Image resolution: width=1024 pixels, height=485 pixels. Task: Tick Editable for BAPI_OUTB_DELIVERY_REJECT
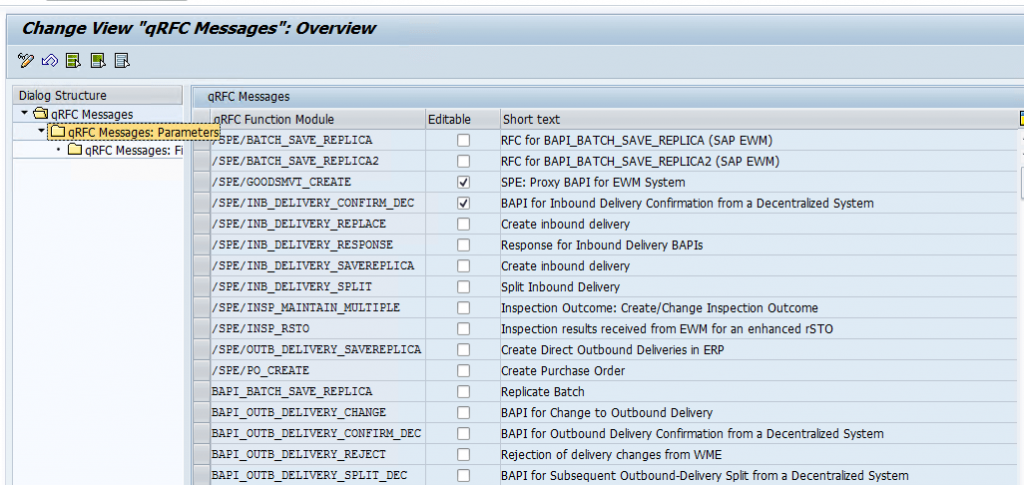point(463,454)
